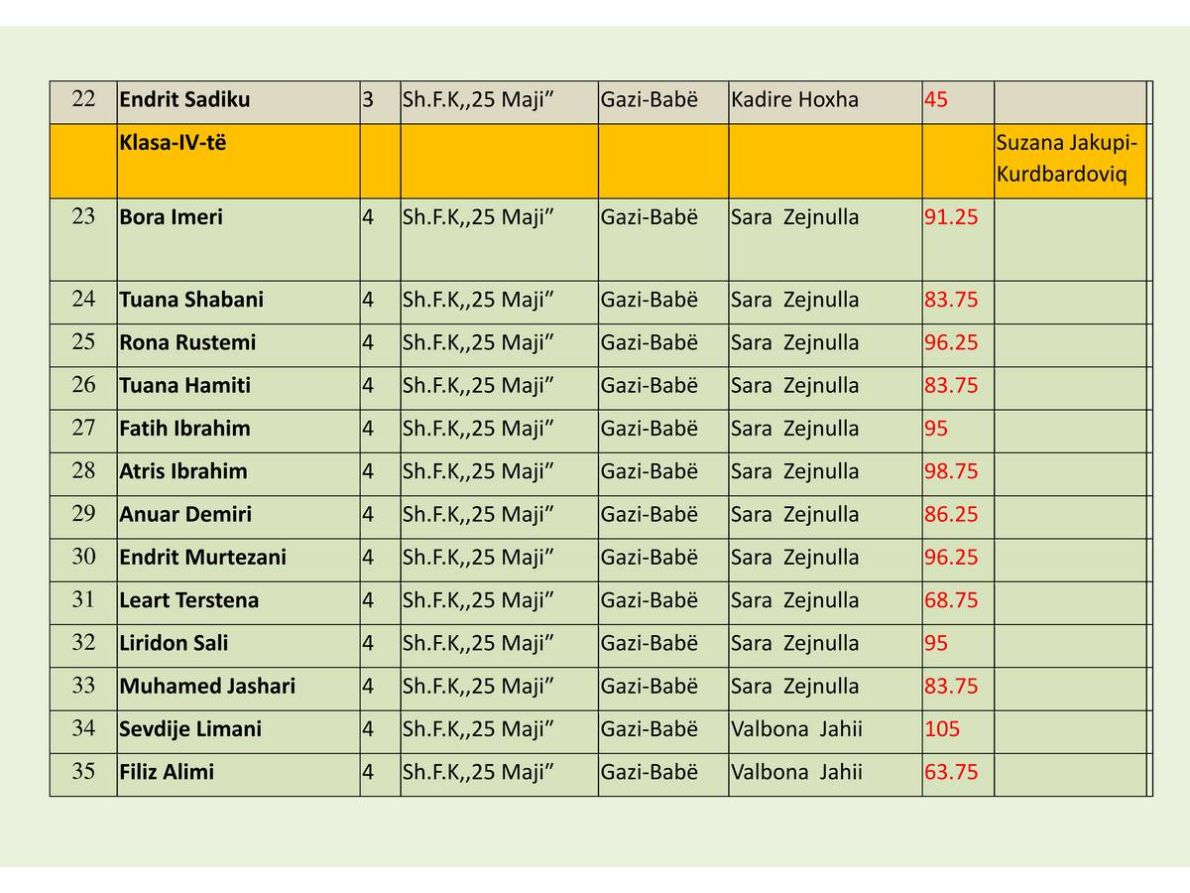Select the Suzana Jakupi-Kurdbardoviq cell
The height and width of the screenshot is (893, 1190).
click(x=1070, y=162)
